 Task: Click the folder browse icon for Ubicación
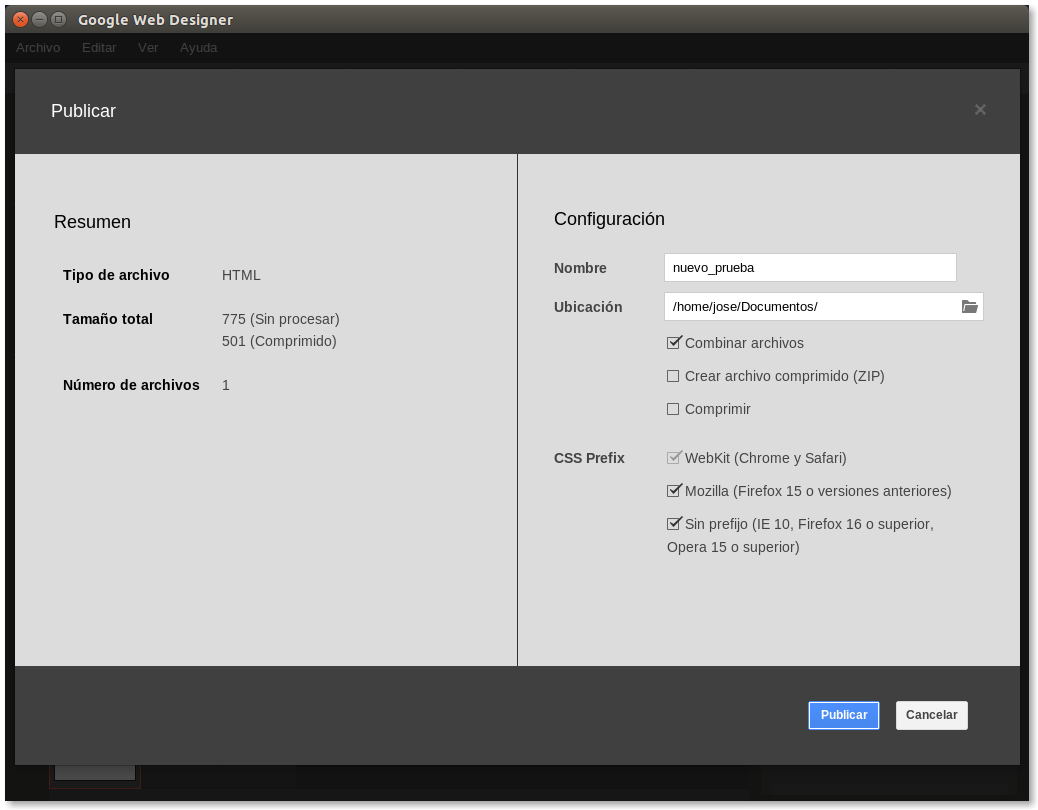(x=969, y=307)
